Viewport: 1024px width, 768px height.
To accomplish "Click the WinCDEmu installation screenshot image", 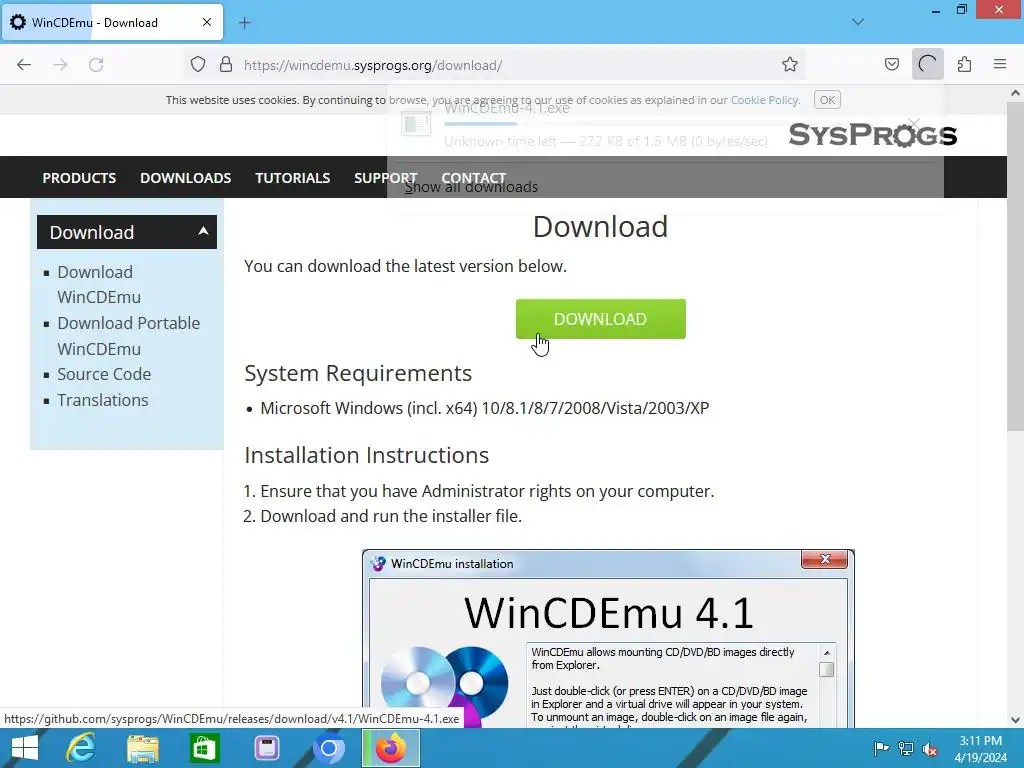I will (608, 639).
